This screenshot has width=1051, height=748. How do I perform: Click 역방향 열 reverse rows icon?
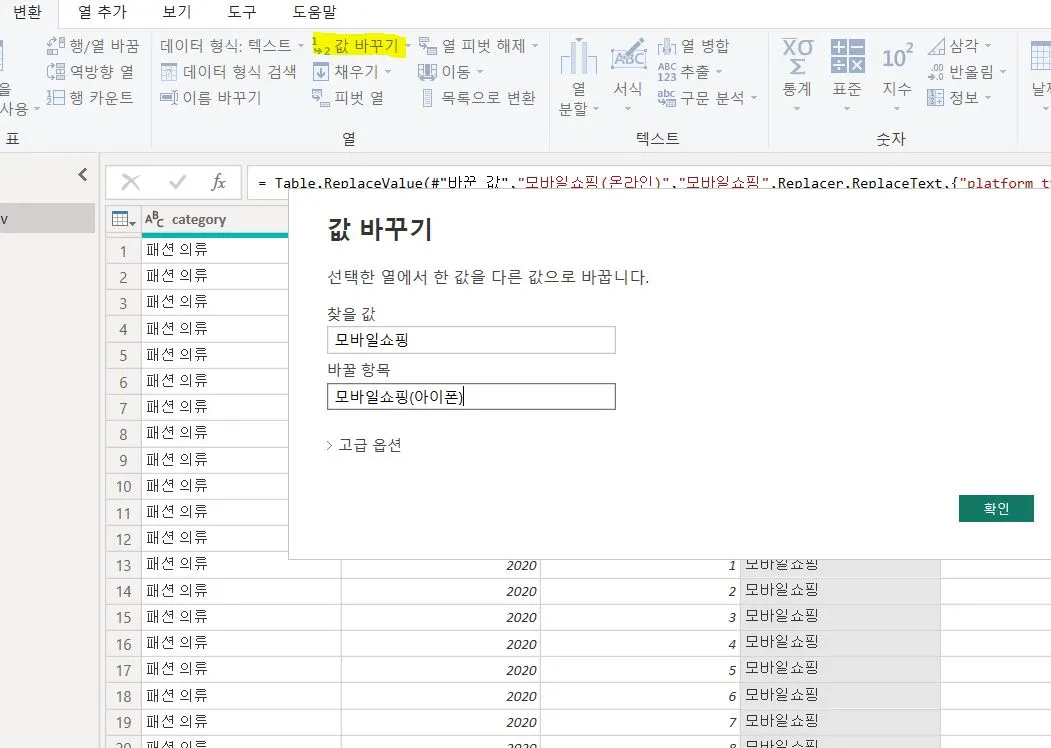(x=56, y=71)
